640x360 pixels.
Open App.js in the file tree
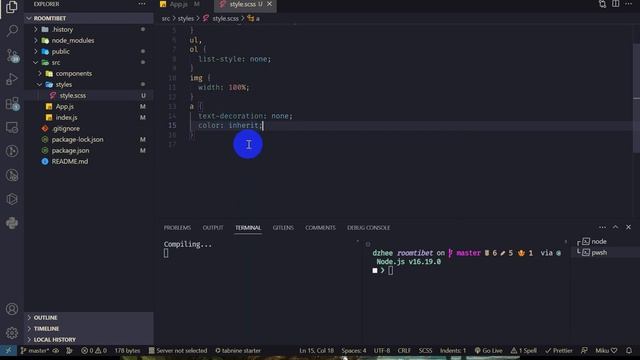[89, 107]
